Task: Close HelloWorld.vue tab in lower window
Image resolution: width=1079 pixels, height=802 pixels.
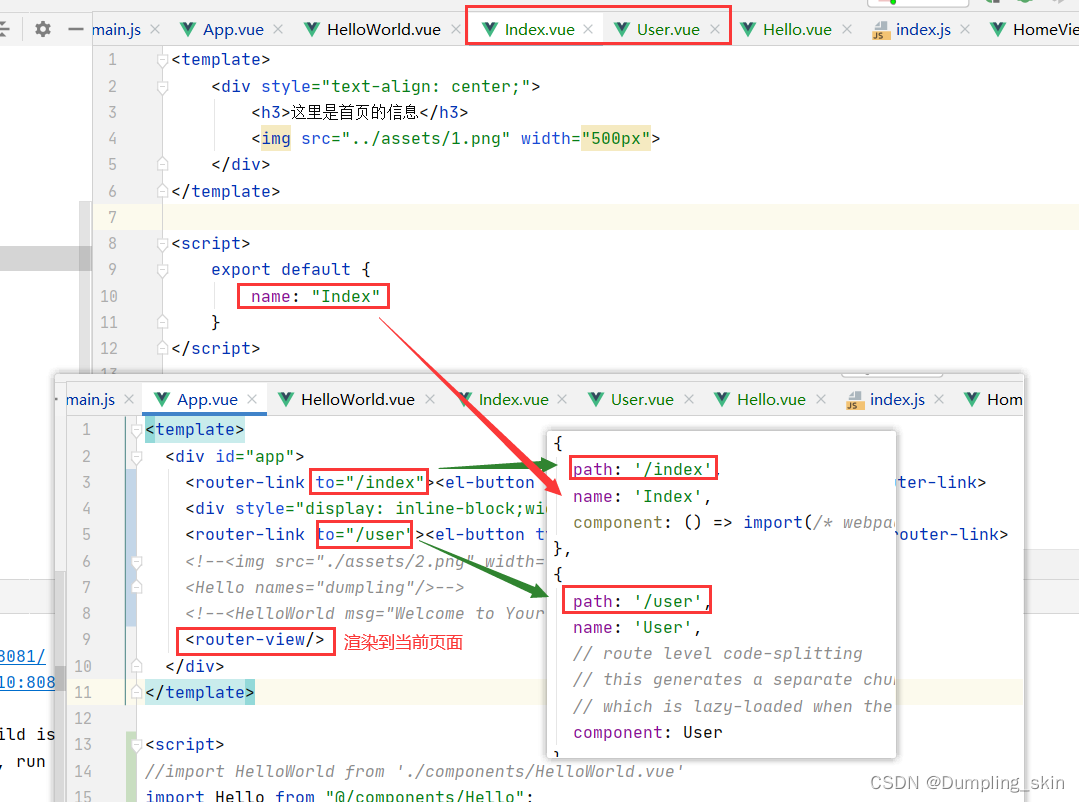Action: 429,399
